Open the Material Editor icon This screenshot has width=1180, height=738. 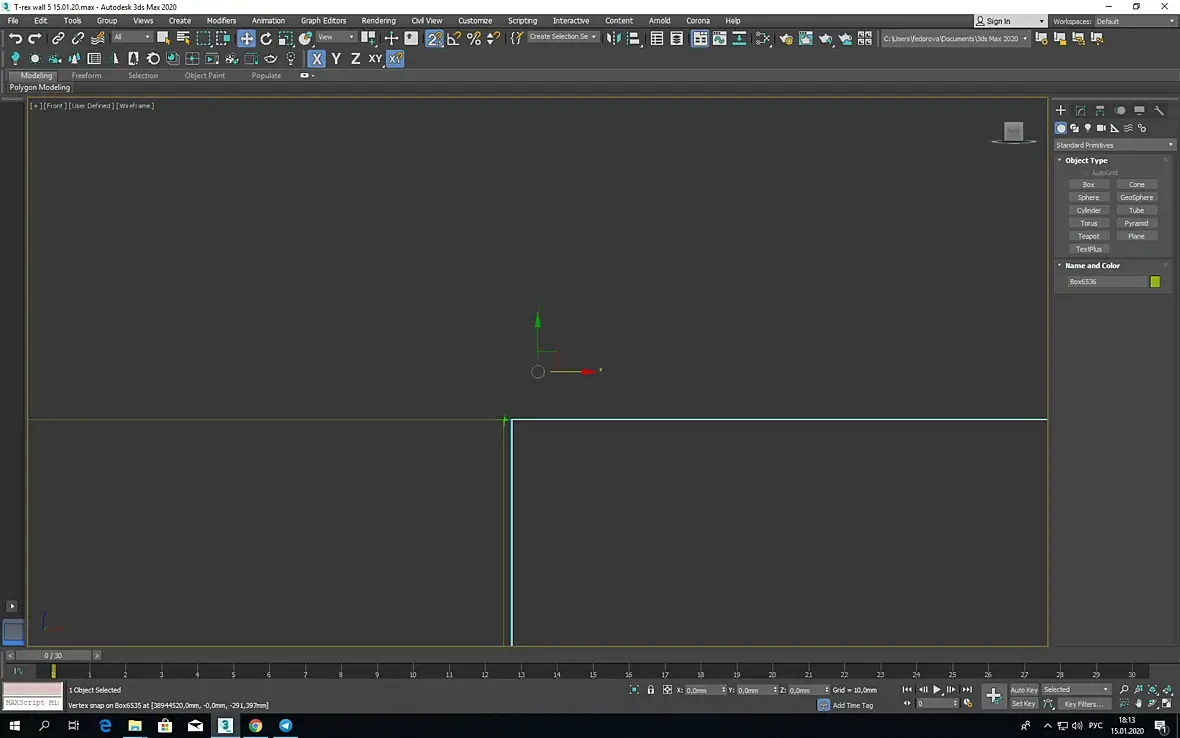click(x=763, y=38)
